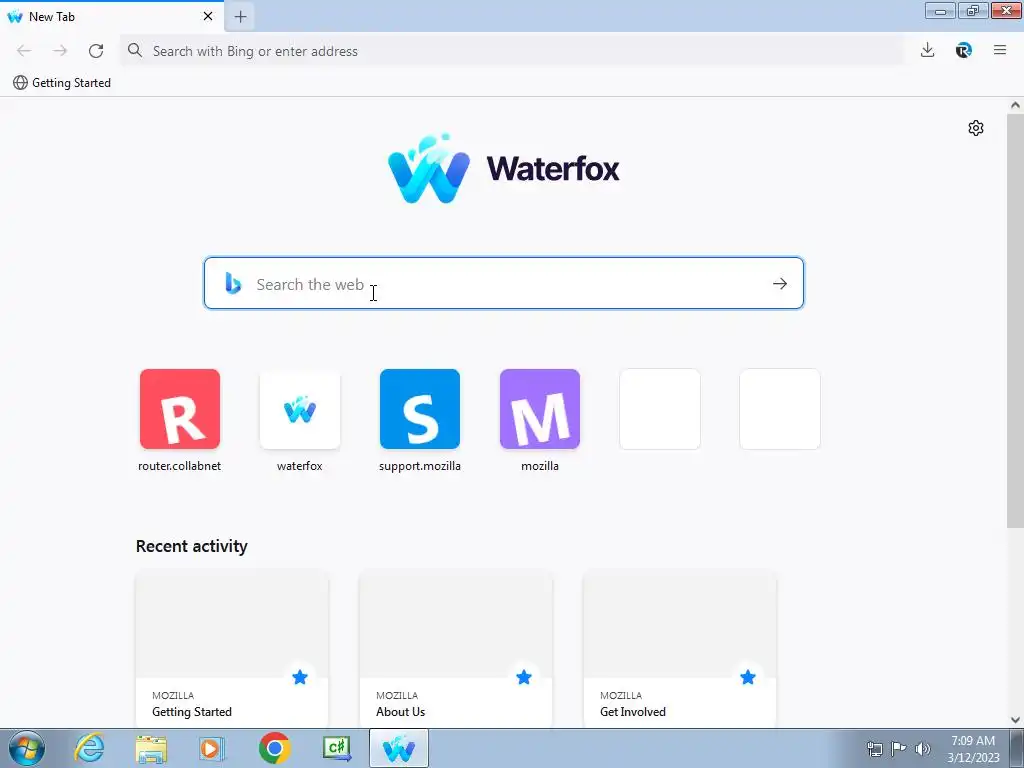Open the Get Involved activity card
1024x768 pixels.
[680, 650]
